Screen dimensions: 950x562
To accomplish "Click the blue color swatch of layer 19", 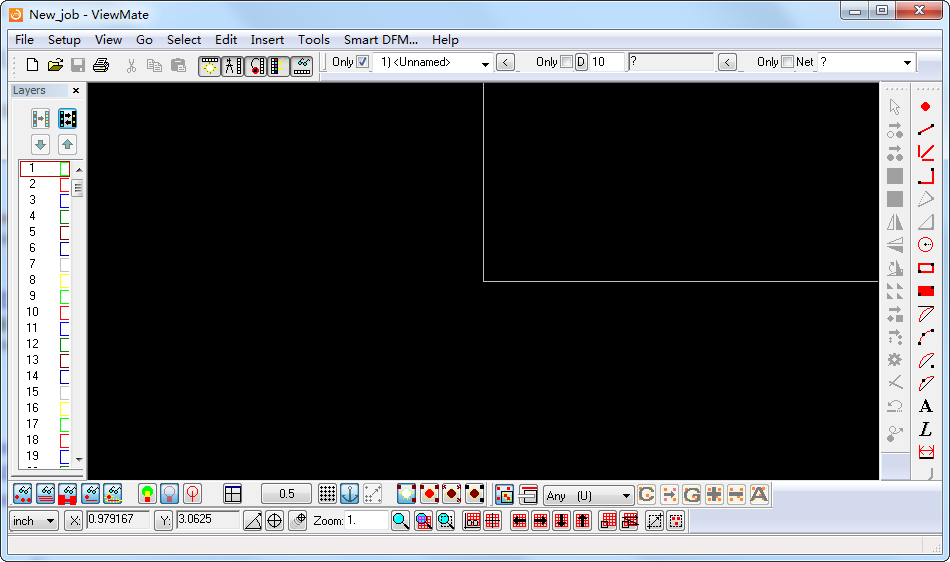I will pos(65,457).
